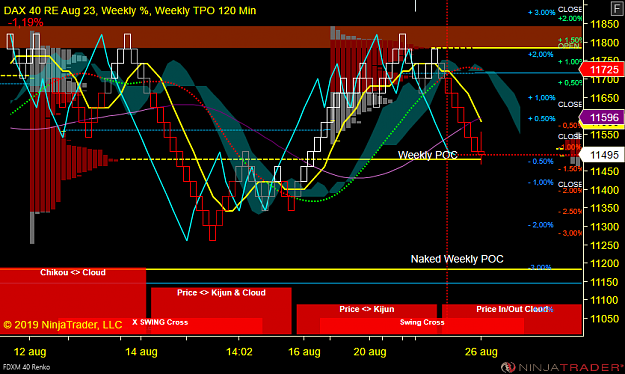The height and width of the screenshot is (374, 625).
Task: Click the F button on the price axis
Action: click(x=617, y=8)
